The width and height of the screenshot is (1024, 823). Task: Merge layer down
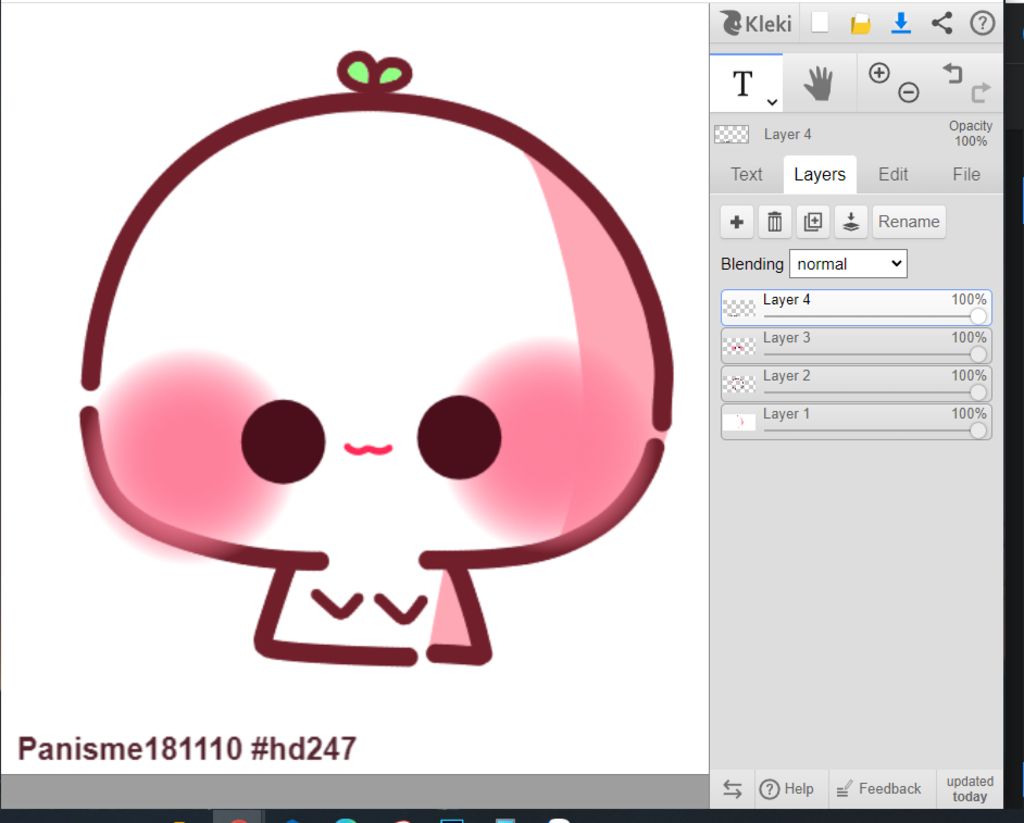coord(850,222)
